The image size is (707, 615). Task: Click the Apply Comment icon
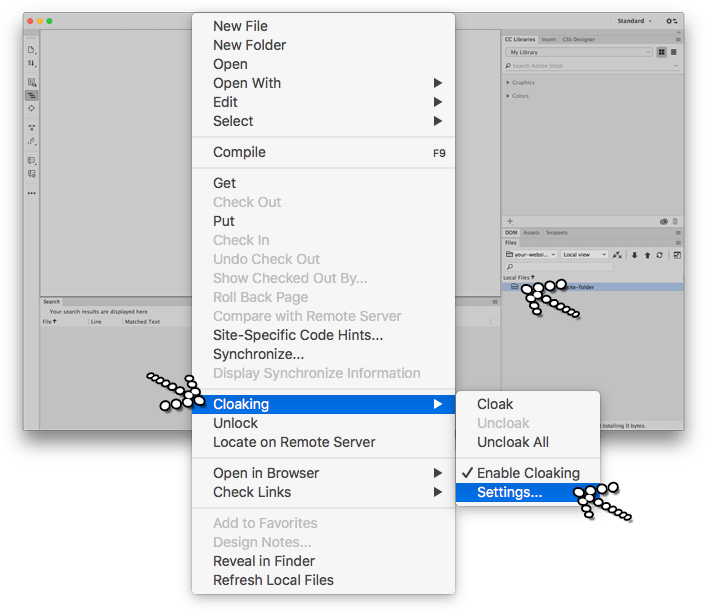tap(32, 161)
